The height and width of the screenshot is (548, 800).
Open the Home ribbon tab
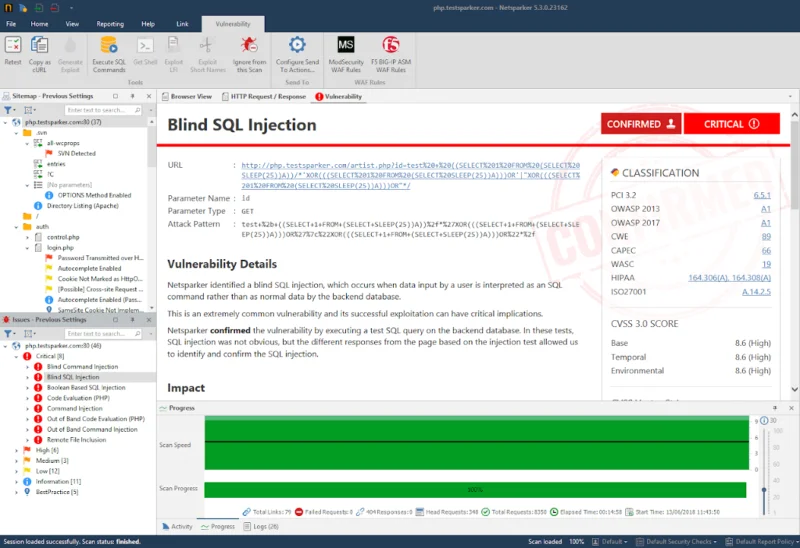pos(39,23)
